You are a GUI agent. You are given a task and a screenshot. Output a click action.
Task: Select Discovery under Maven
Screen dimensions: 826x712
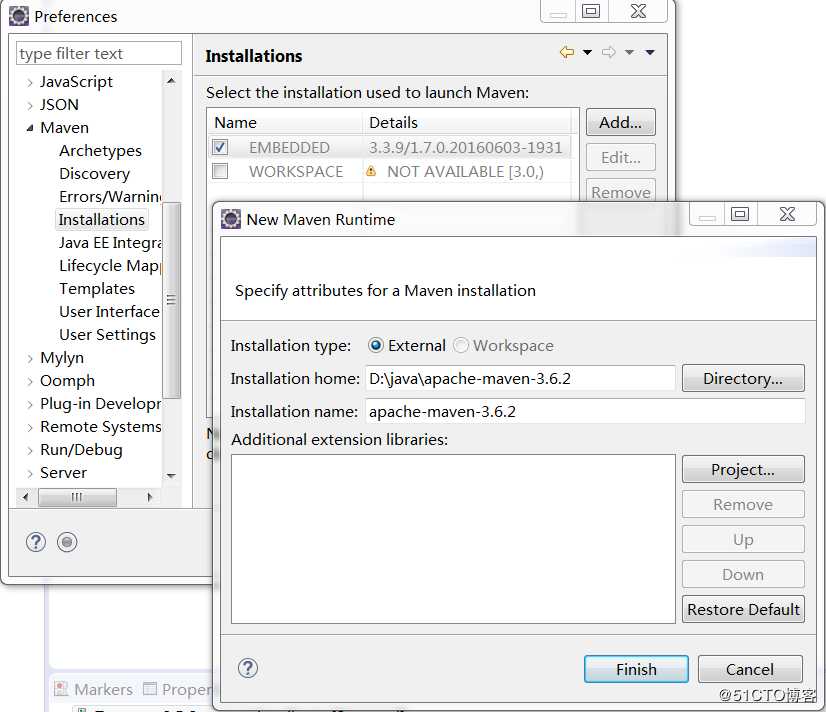click(94, 174)
